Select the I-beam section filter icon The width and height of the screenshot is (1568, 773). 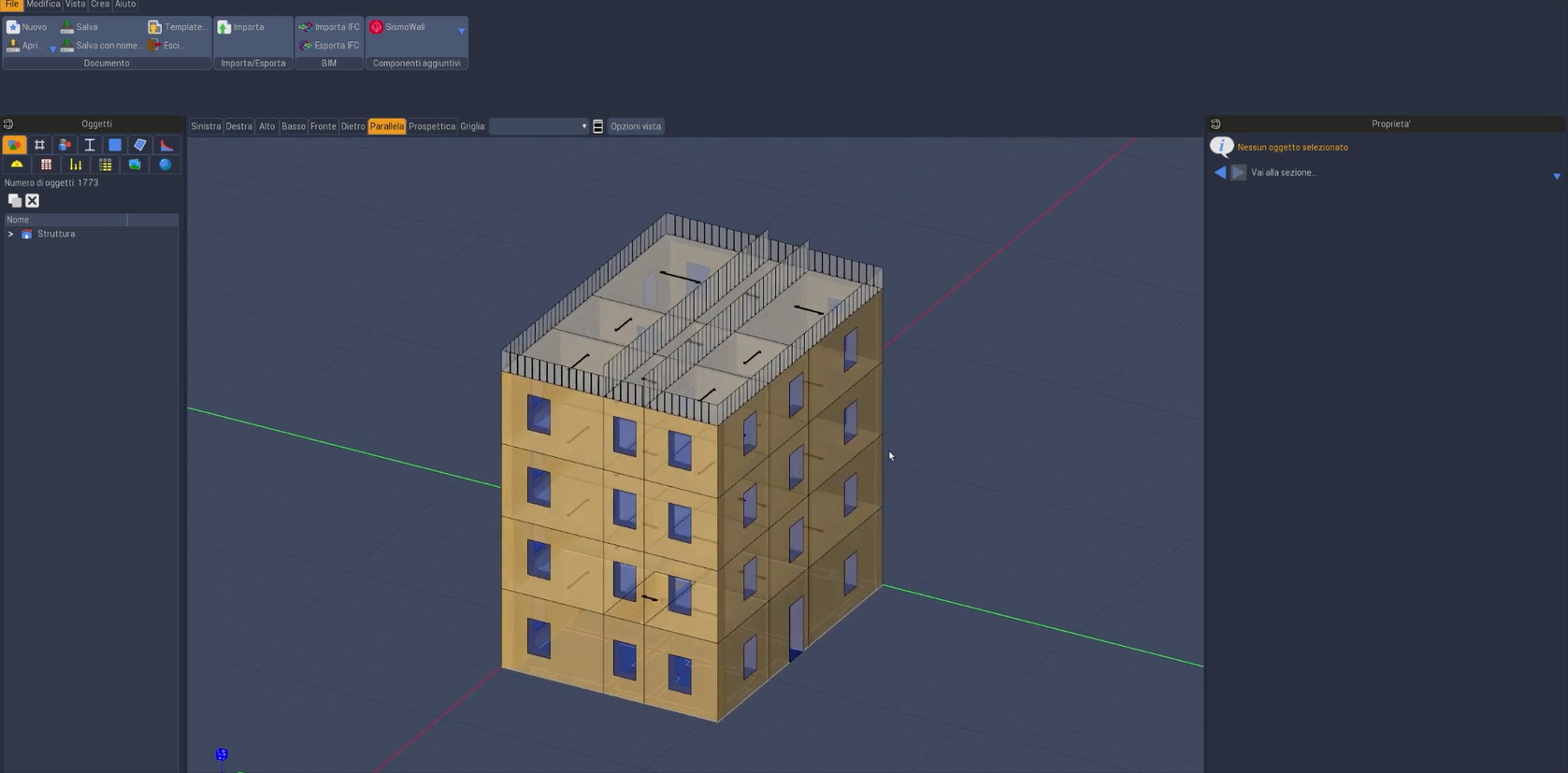coord(90,145)
